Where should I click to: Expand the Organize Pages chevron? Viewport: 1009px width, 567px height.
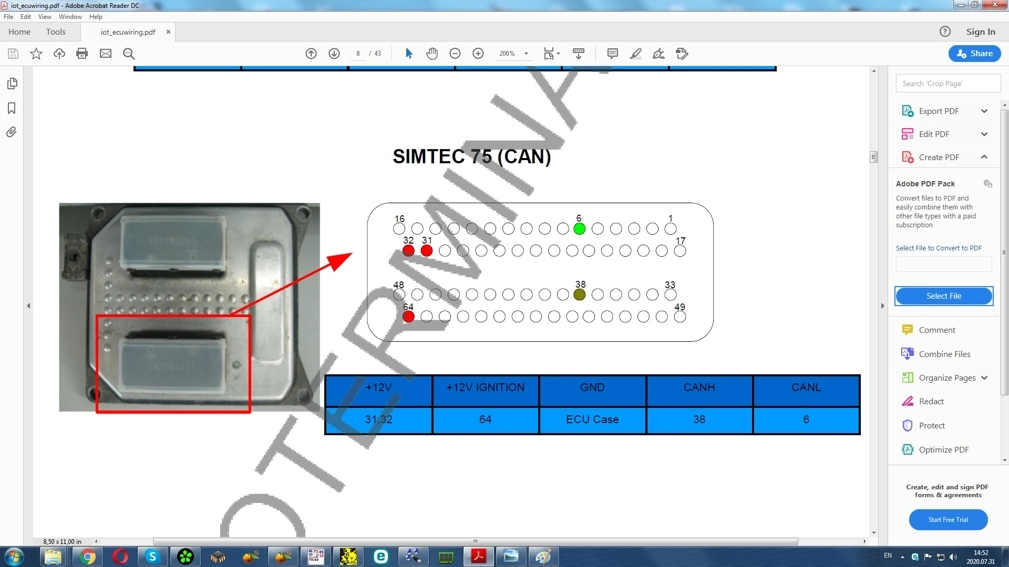click(984, 378)
